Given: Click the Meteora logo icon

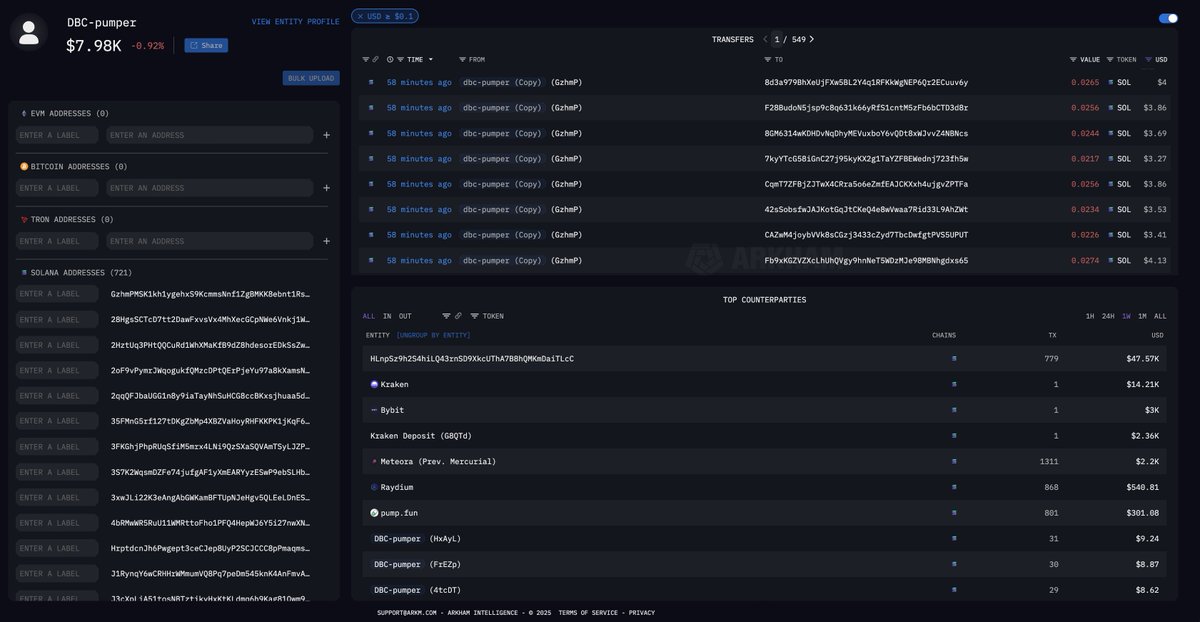Looking at the screenshot, I should tap(374, 461).
